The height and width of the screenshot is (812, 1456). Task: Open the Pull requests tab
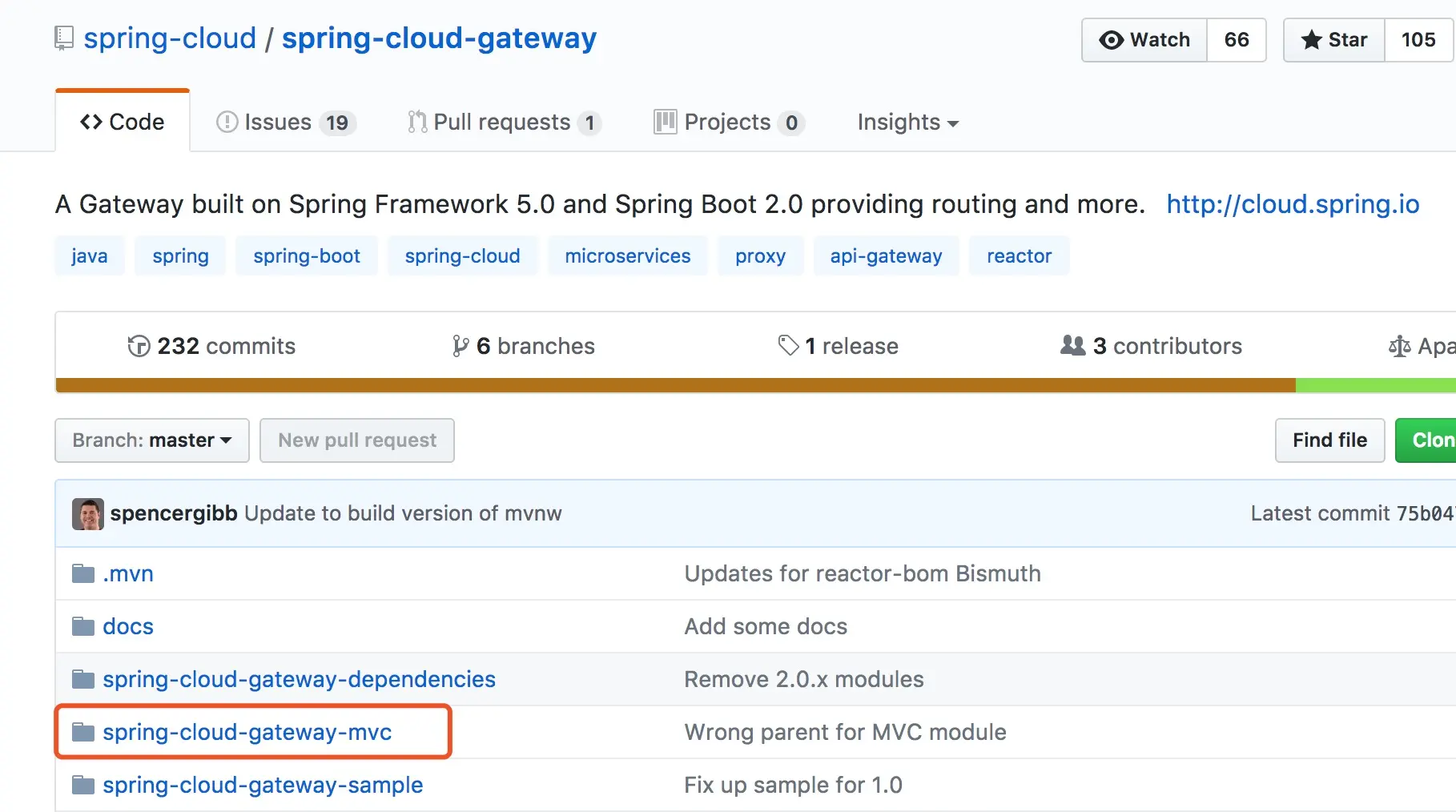(x=503, y=123)
